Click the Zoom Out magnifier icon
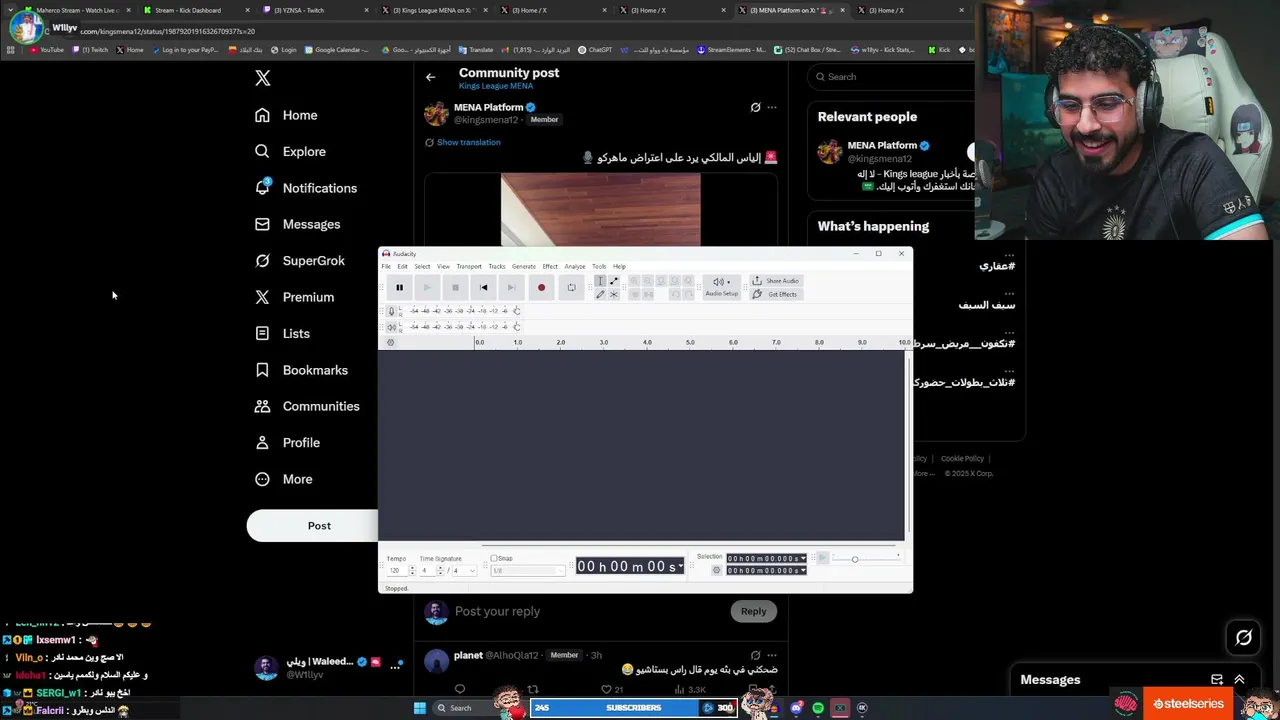This screenshot has width=1280, height=720. point(648,281)
